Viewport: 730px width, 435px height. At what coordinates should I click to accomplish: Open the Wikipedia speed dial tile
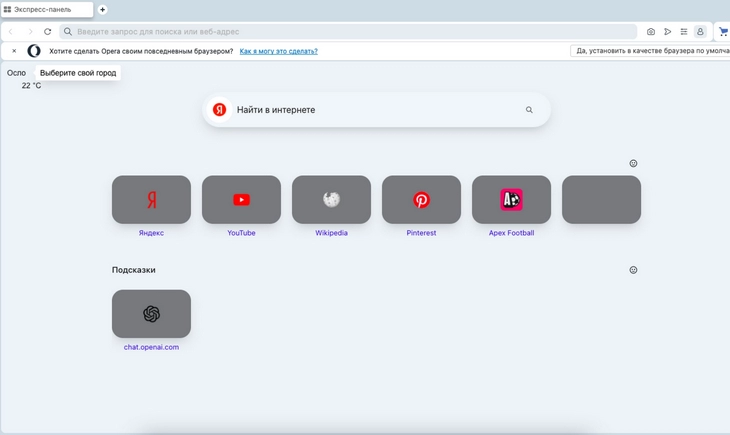coord(331,199)
